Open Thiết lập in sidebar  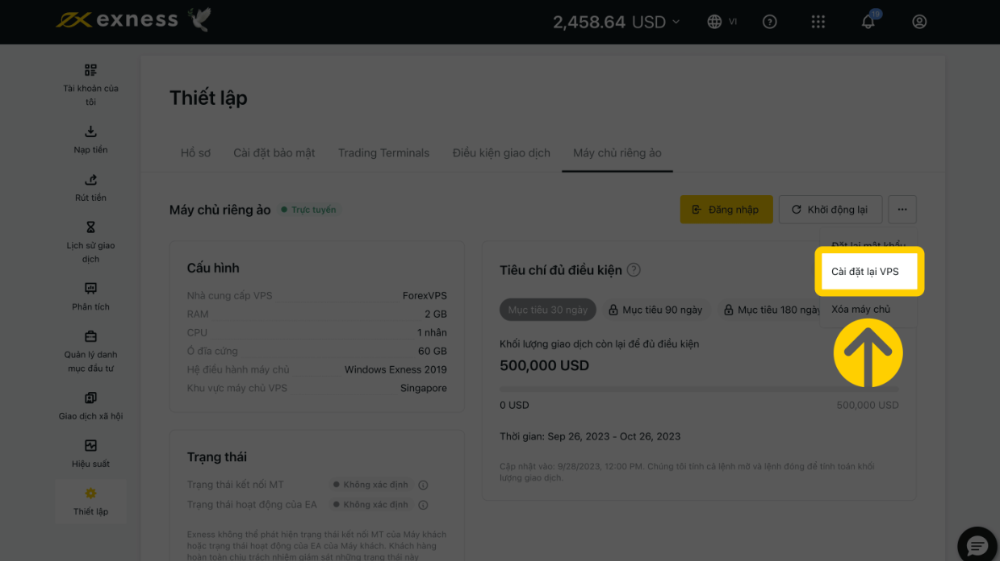tap(91, 502)
